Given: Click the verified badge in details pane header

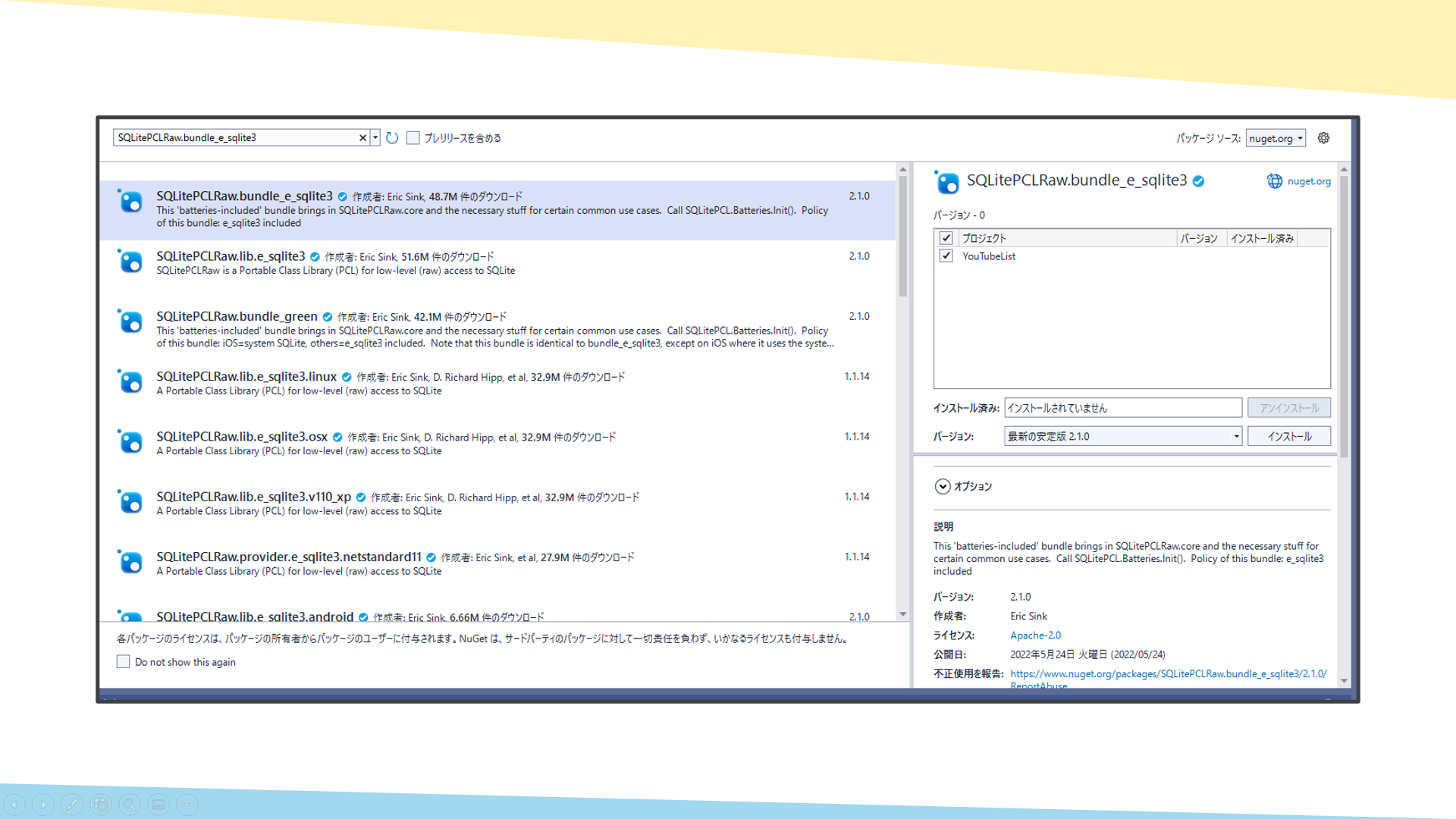Looking at the screenshot, I should pos(1199,181).
